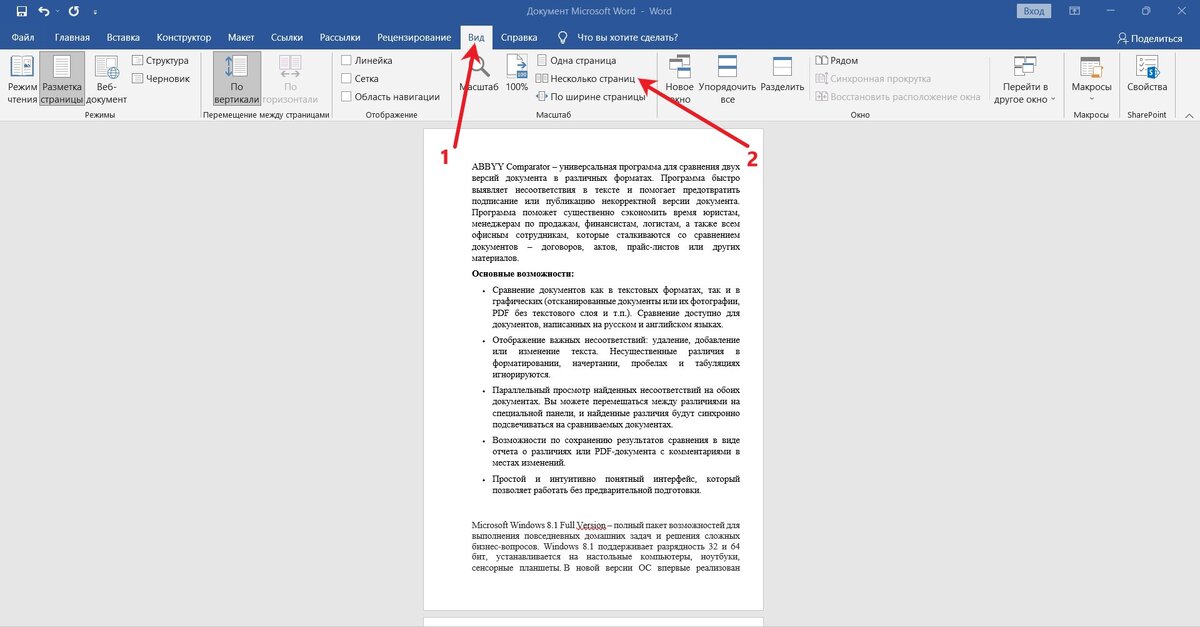Choose Одна страница zoom option
The height and width of the screenshot is (627, 1200).
click(x=576, y=61)
